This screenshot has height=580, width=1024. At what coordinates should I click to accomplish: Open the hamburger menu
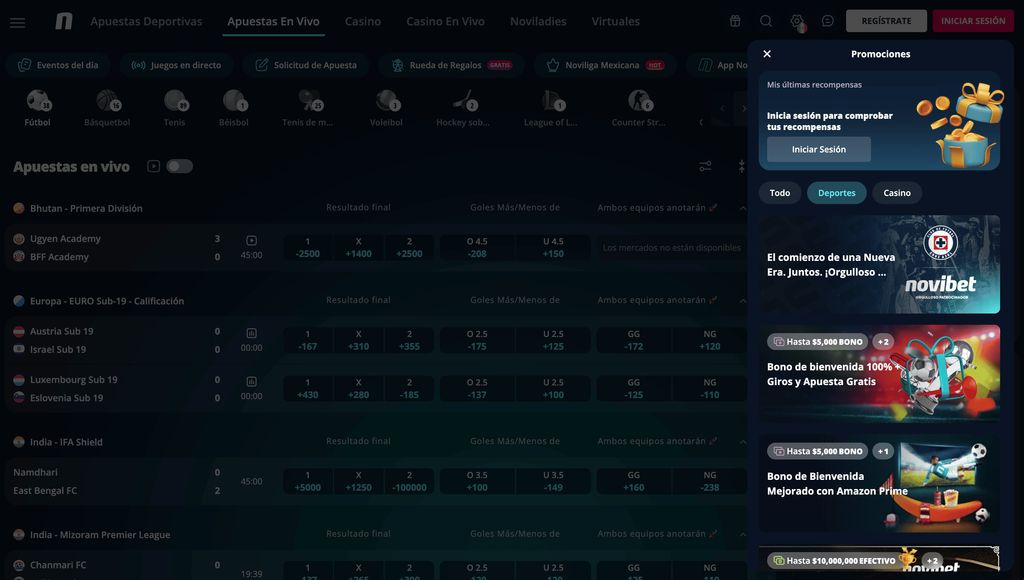pyautogui.click(x=18, y=22)
